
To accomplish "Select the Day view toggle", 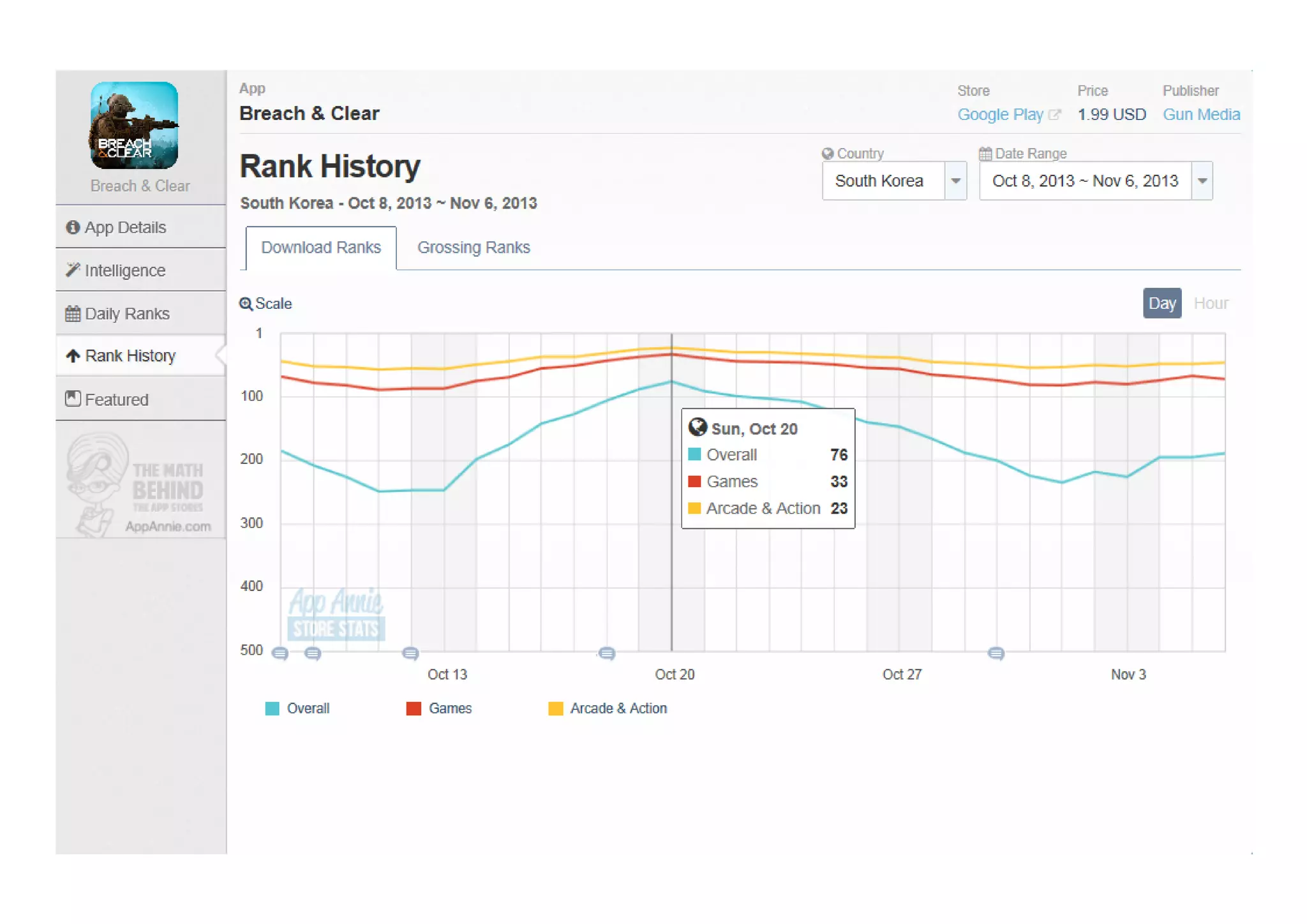I will coord(1161,303).
